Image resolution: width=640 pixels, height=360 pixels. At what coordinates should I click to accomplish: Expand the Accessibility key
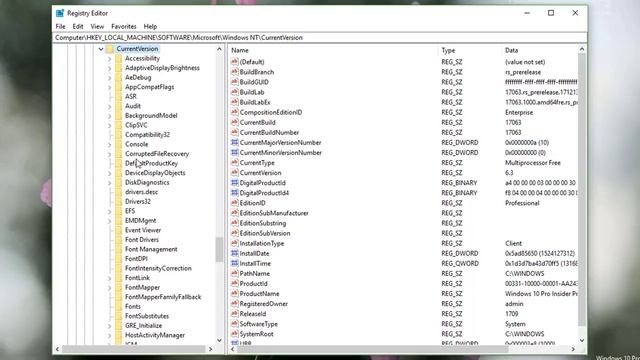(109, 58)
